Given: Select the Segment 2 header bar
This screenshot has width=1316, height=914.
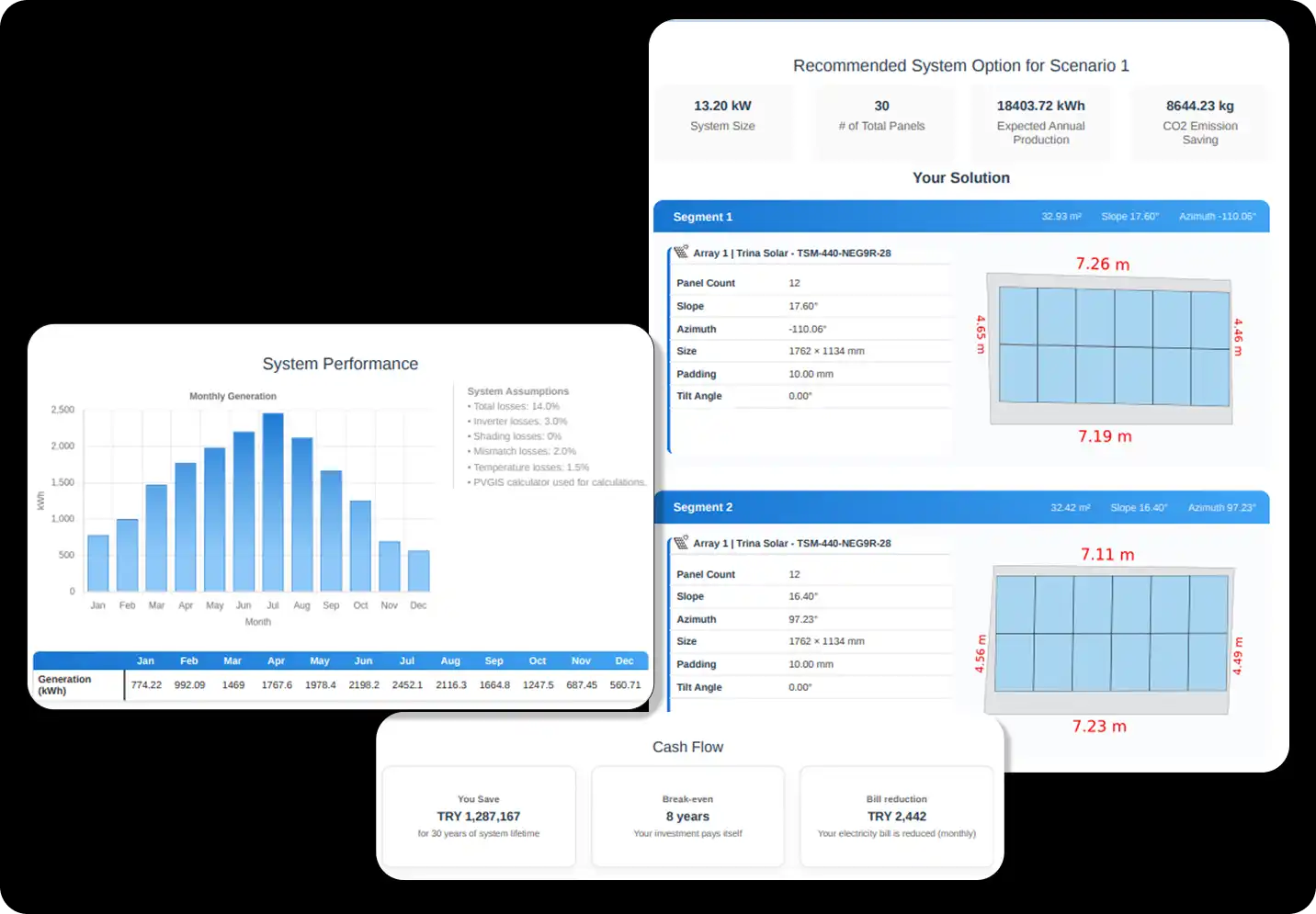Looking at the screenshot, I should click(x=961, y=507).
